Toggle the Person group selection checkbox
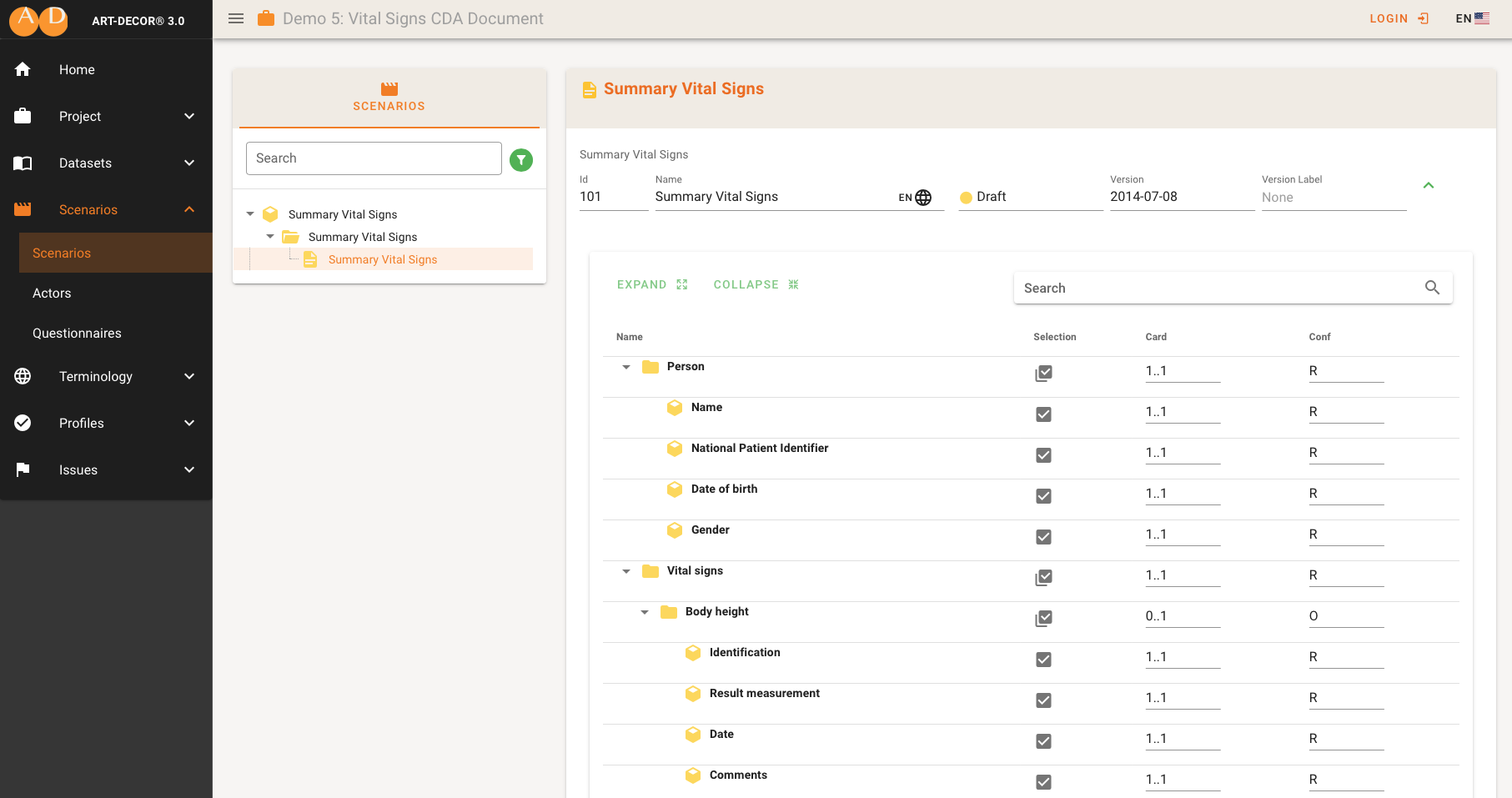This screenshot has height=798, width=1512. point(1043,373)
